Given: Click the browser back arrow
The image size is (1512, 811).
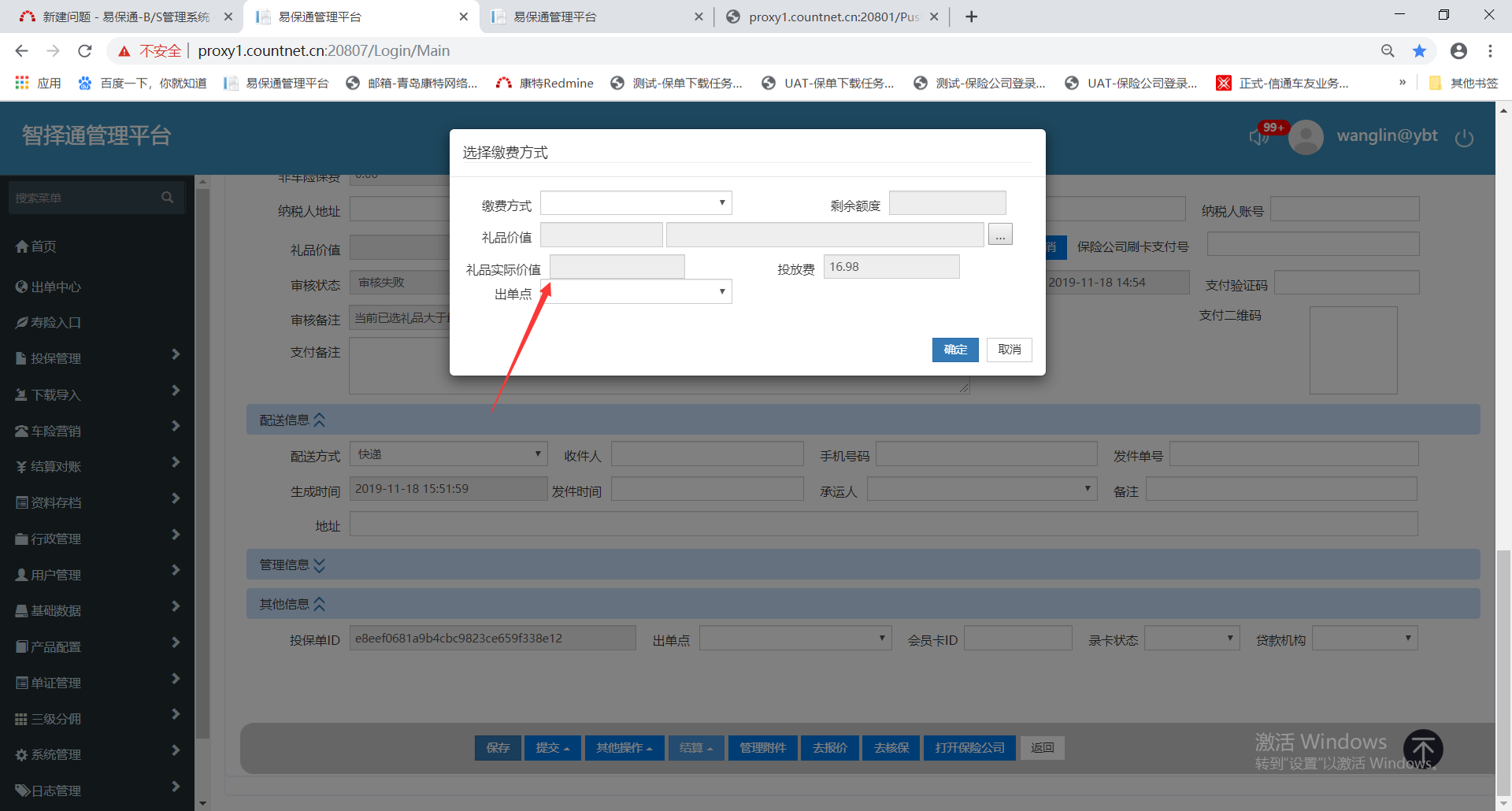Looking at the screenshot, I should (21, 51).
